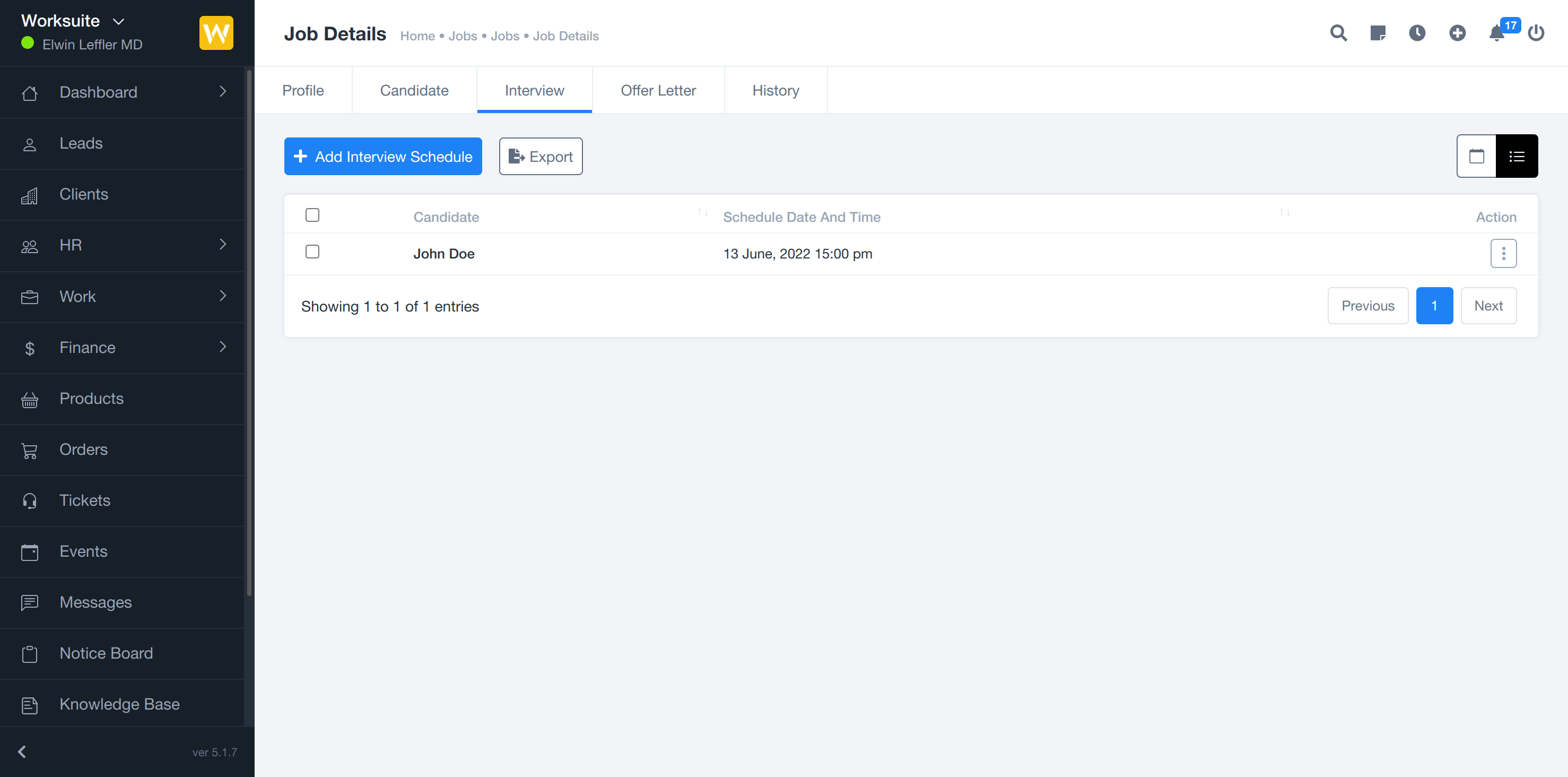Expand the Finance sidebar menu
This screenshot has width=1568, height=777.
tap(122, 347)
